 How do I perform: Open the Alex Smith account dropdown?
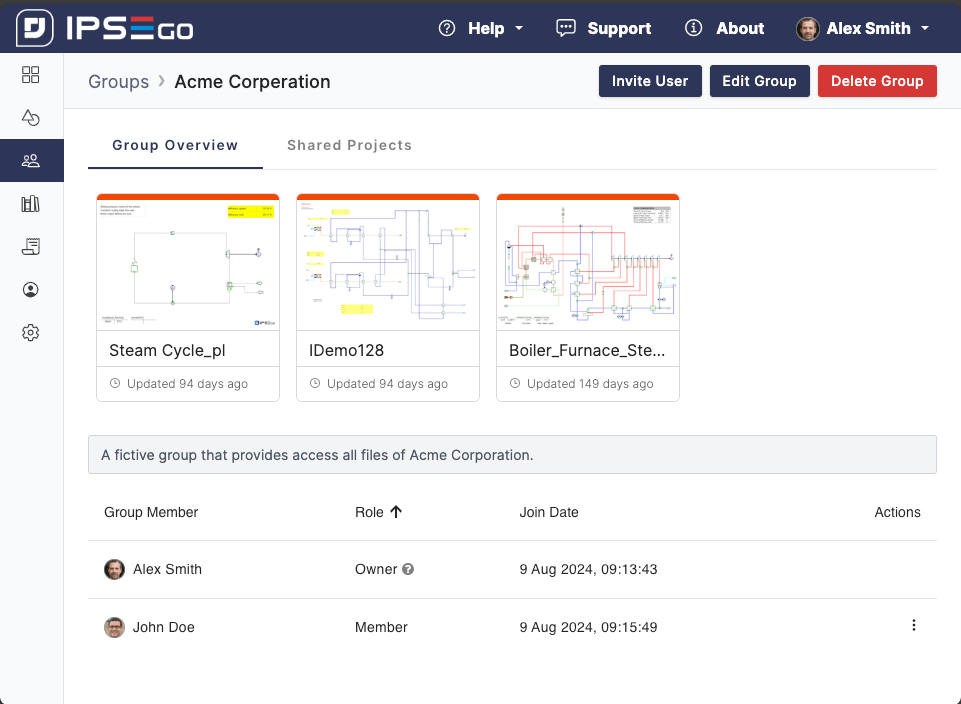tap(862, 28)
